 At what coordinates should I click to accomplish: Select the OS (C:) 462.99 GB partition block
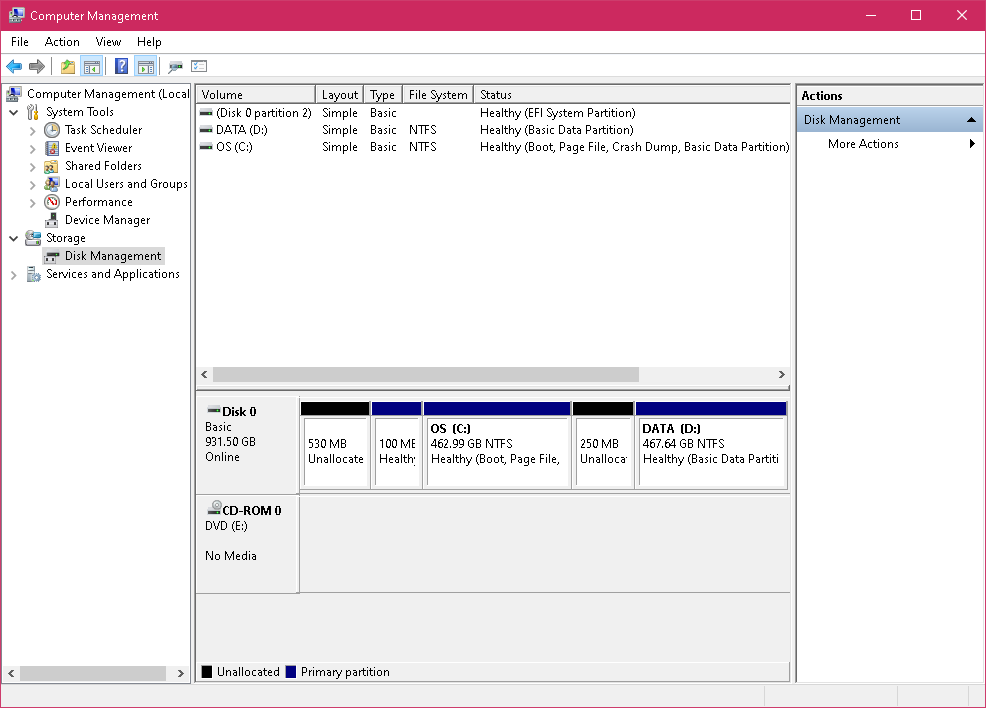click(x=497, y=445)
